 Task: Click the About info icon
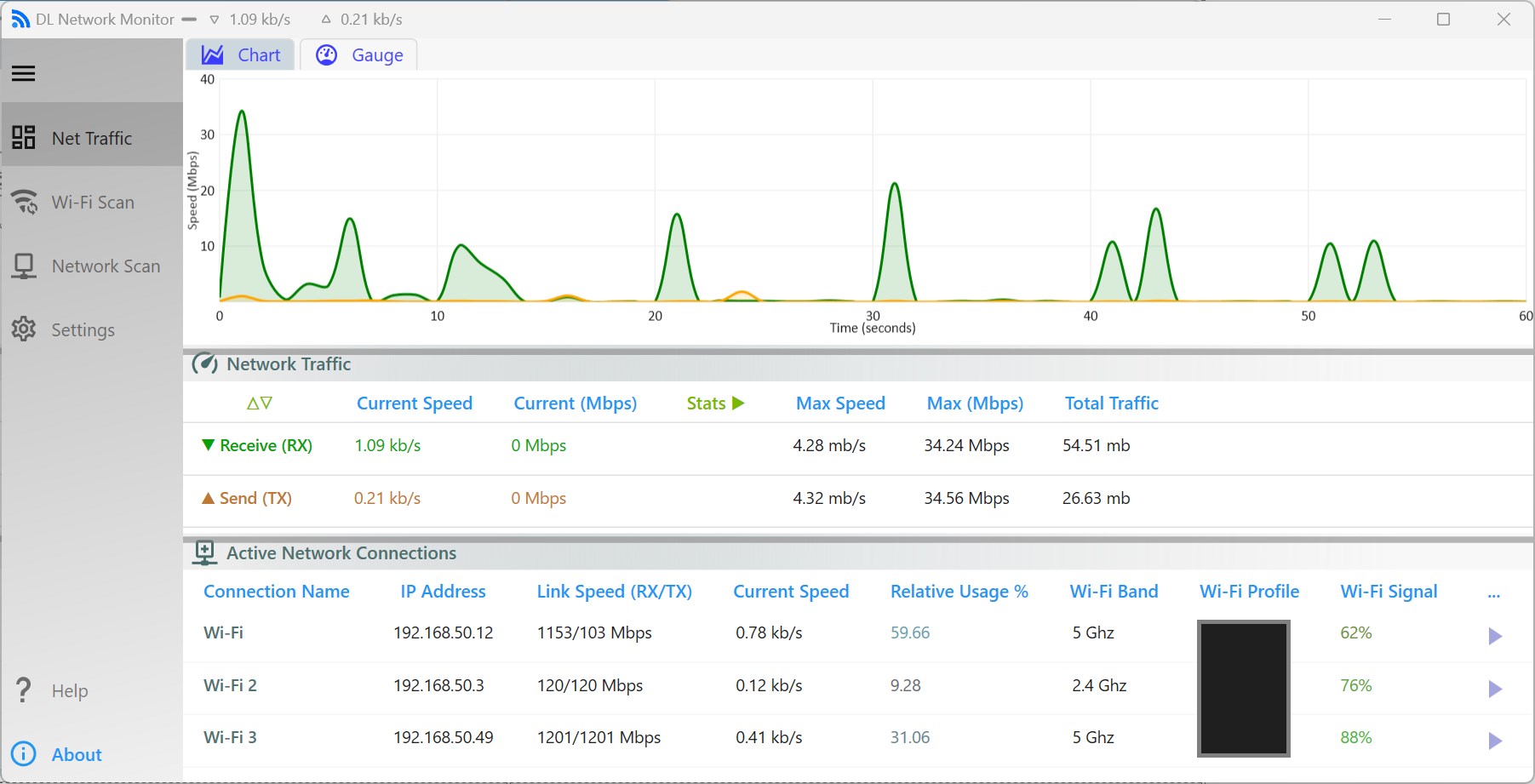[x=24, y=753]
